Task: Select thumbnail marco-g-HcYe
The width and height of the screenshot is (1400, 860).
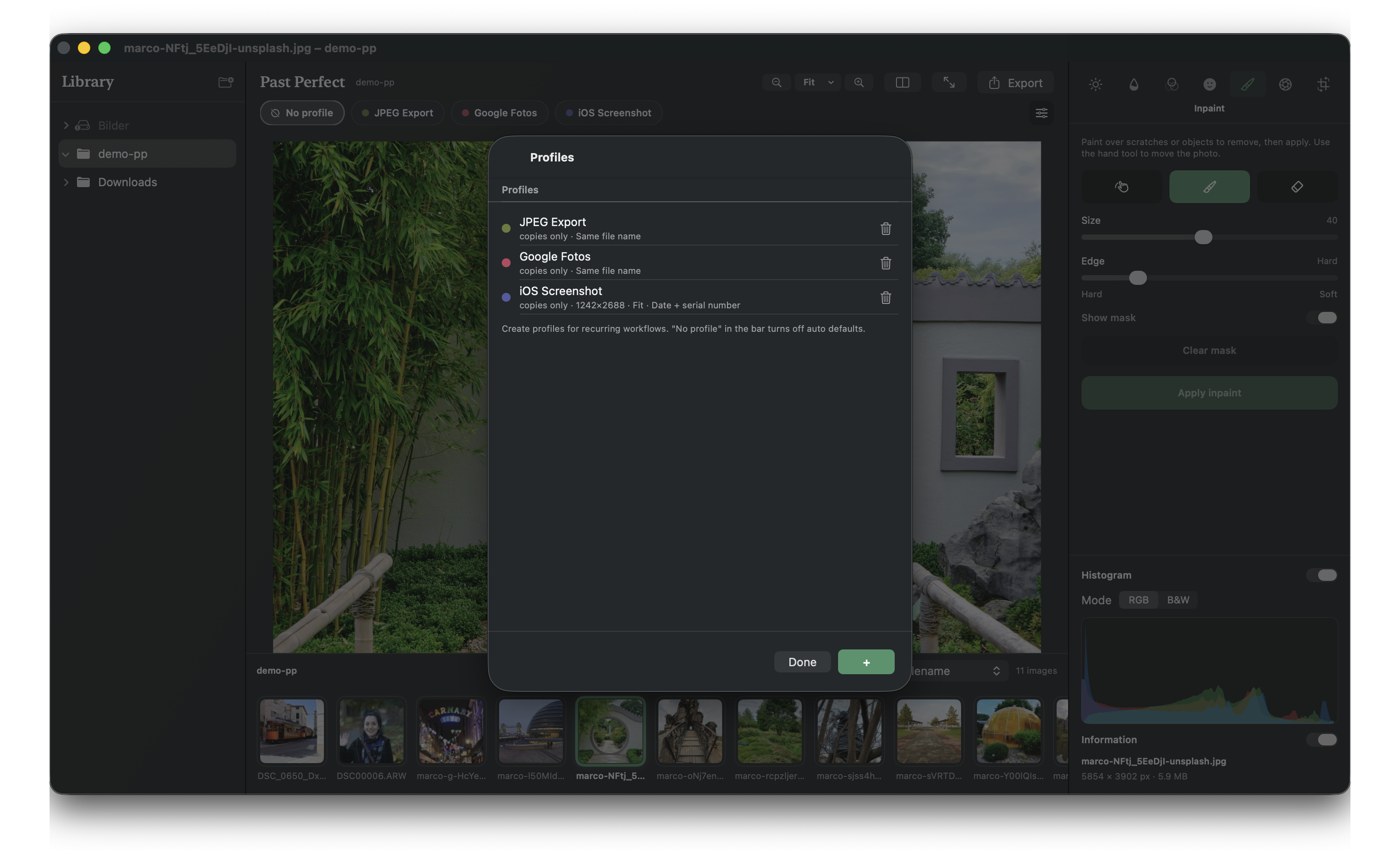Action: pos(450,731)
